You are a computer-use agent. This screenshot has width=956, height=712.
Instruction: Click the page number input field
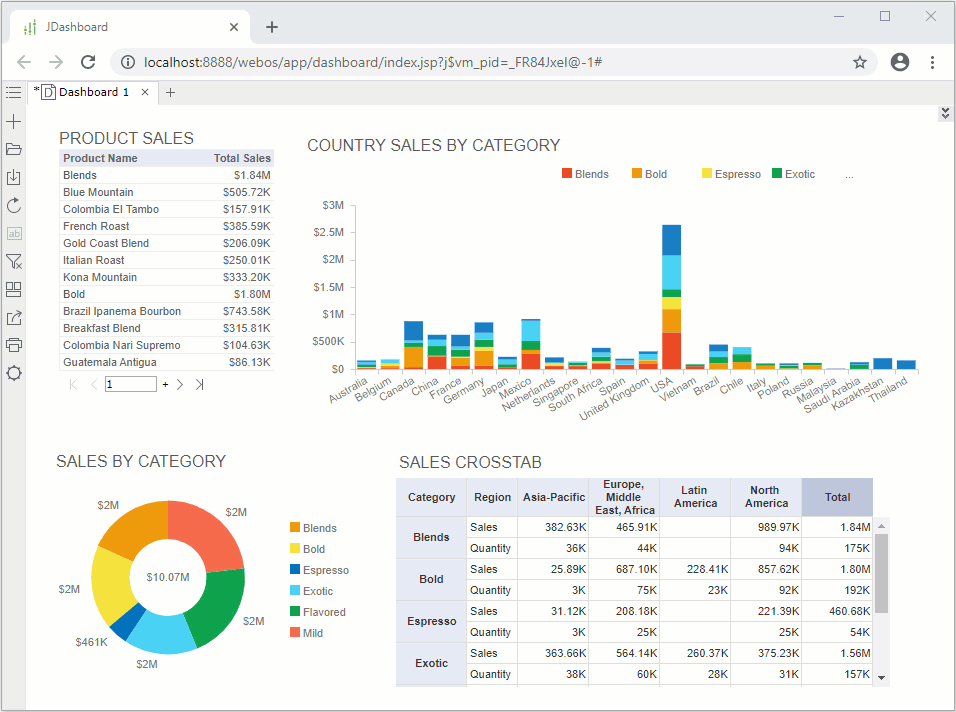coord(130,384)
